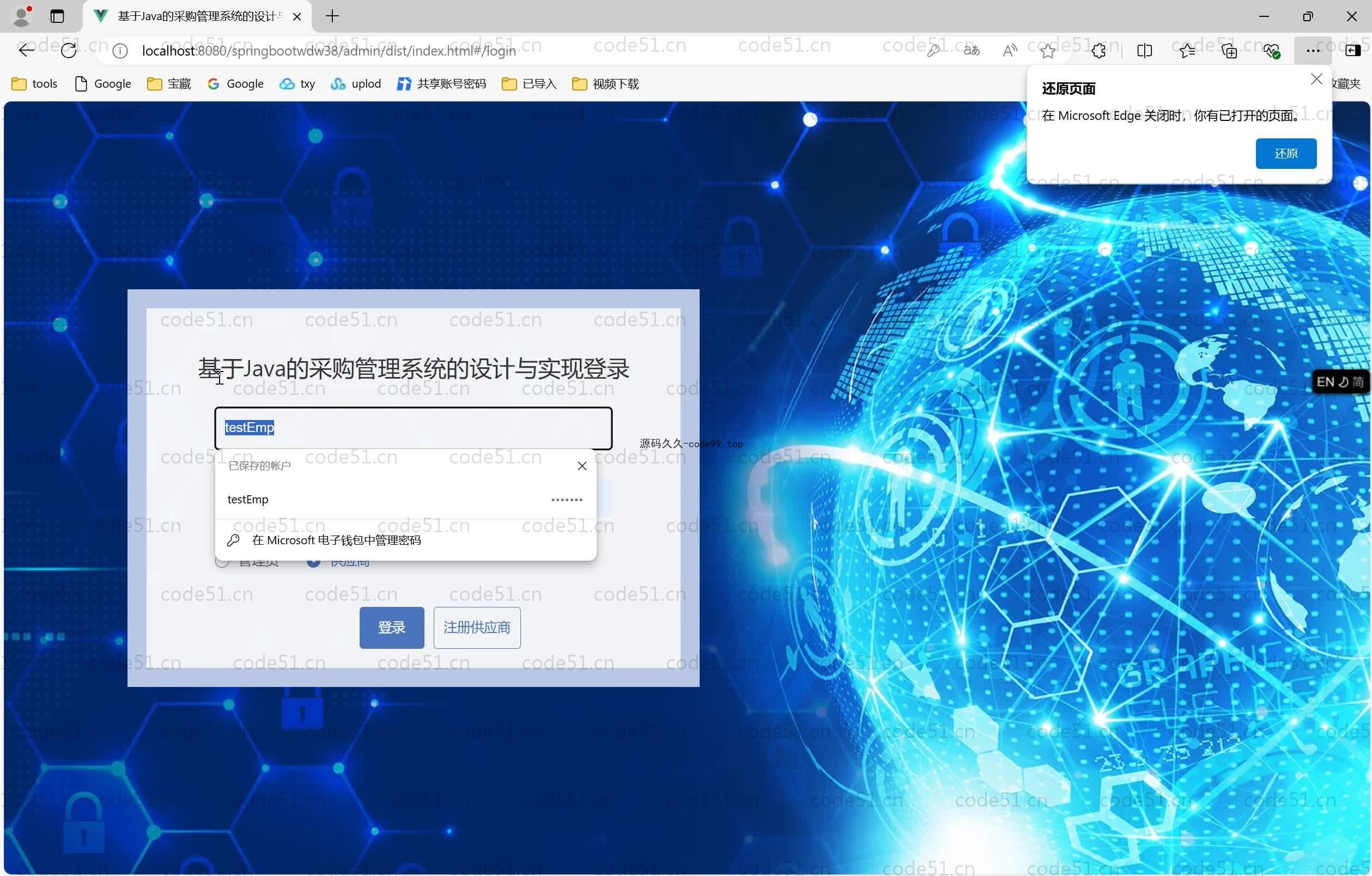This screenshot has height=876, width=1372.
Task: Open Edge Settings and more menu
Action: (x=1313, y=51)
